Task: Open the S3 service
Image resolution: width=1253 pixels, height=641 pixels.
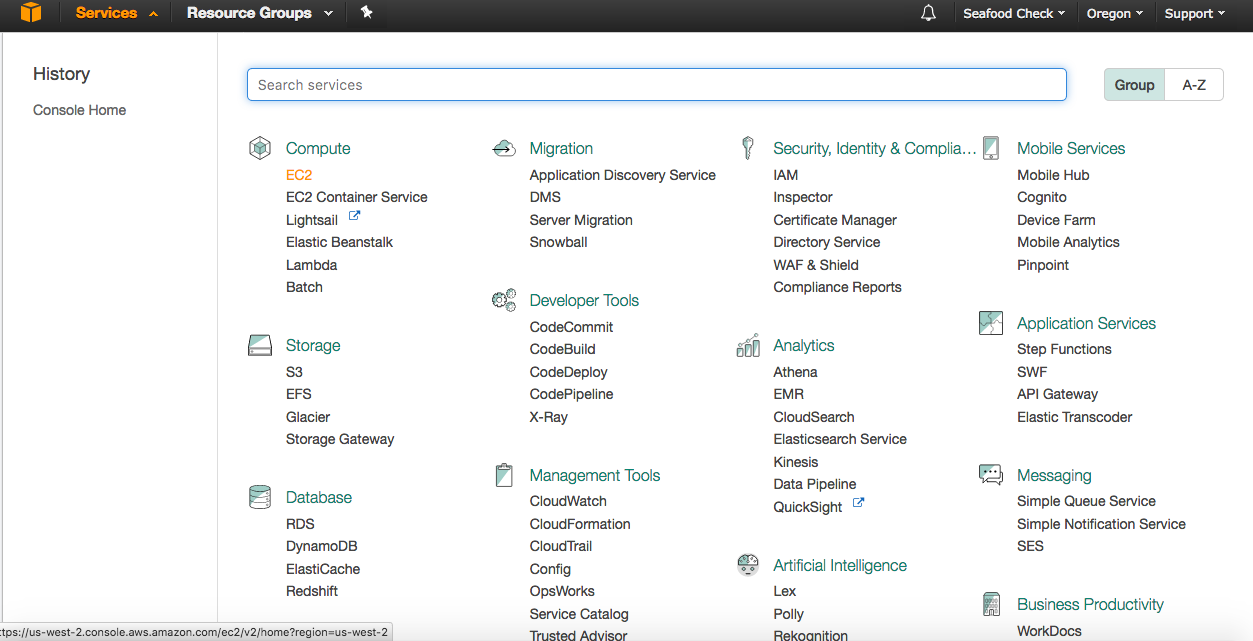Action: pos(294,372)
